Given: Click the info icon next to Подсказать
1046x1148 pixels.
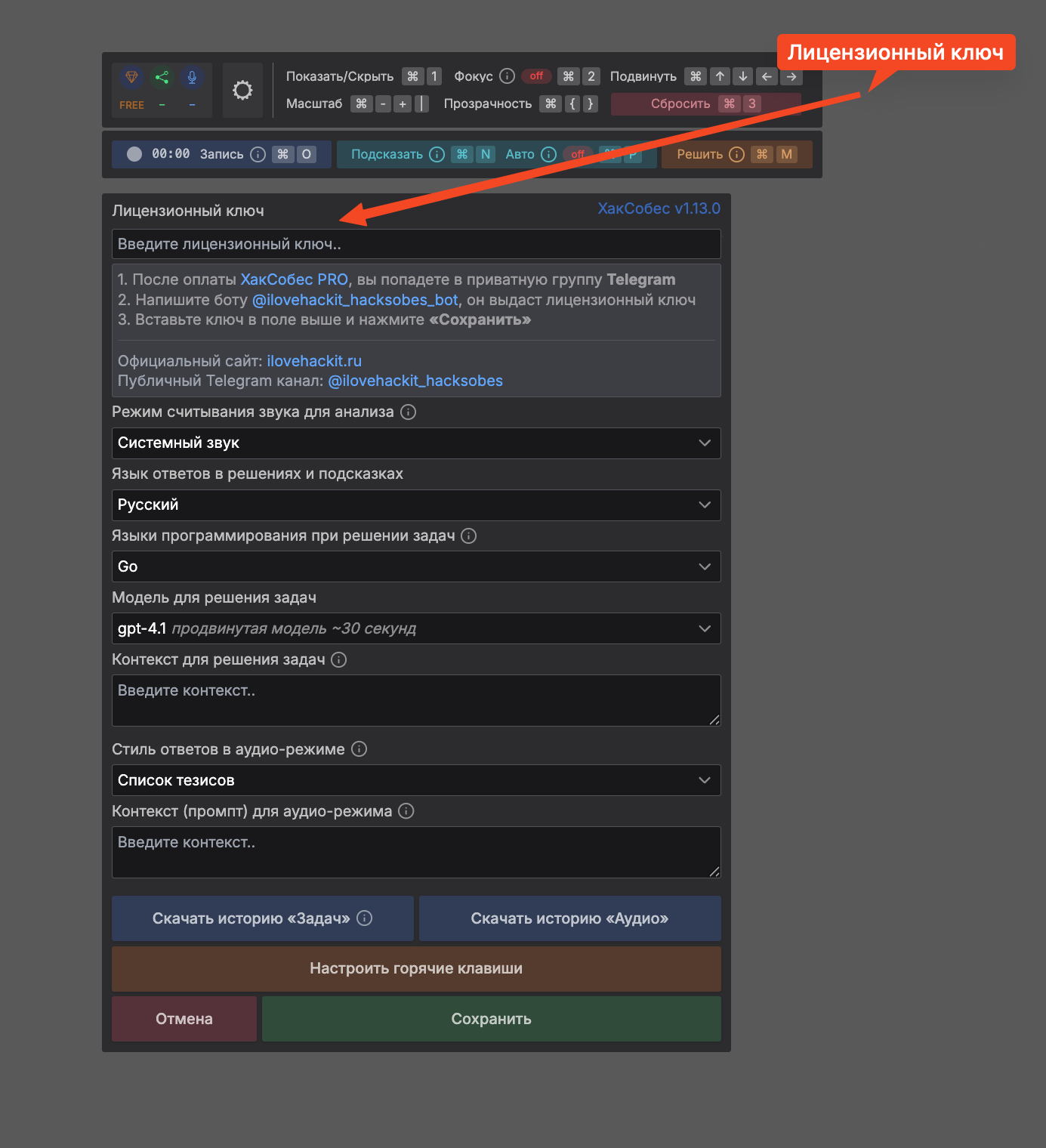Looking at the screenshot, I should click(437, 154).
